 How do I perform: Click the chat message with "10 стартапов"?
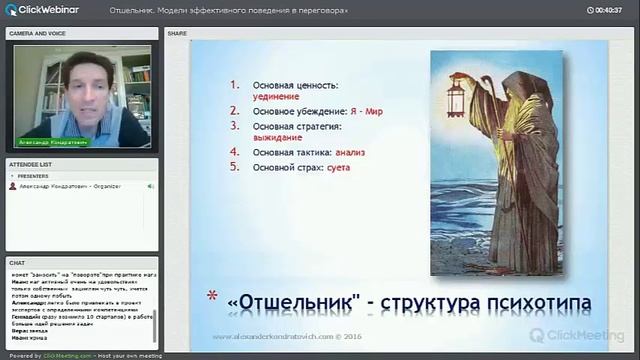tap(82, 320)
